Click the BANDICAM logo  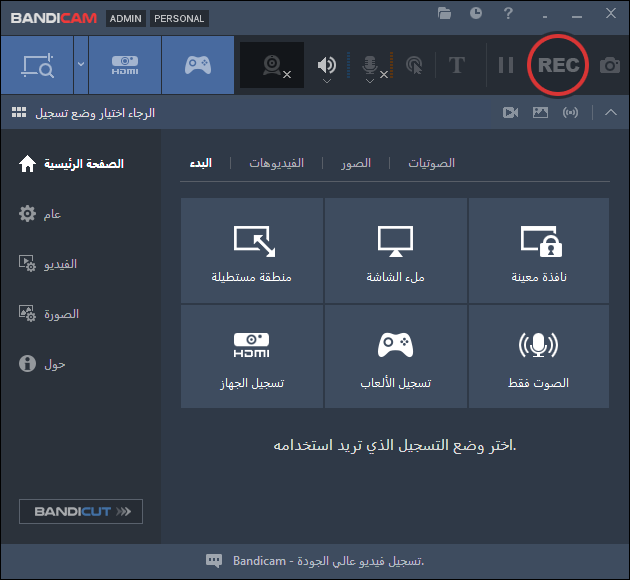54,18
